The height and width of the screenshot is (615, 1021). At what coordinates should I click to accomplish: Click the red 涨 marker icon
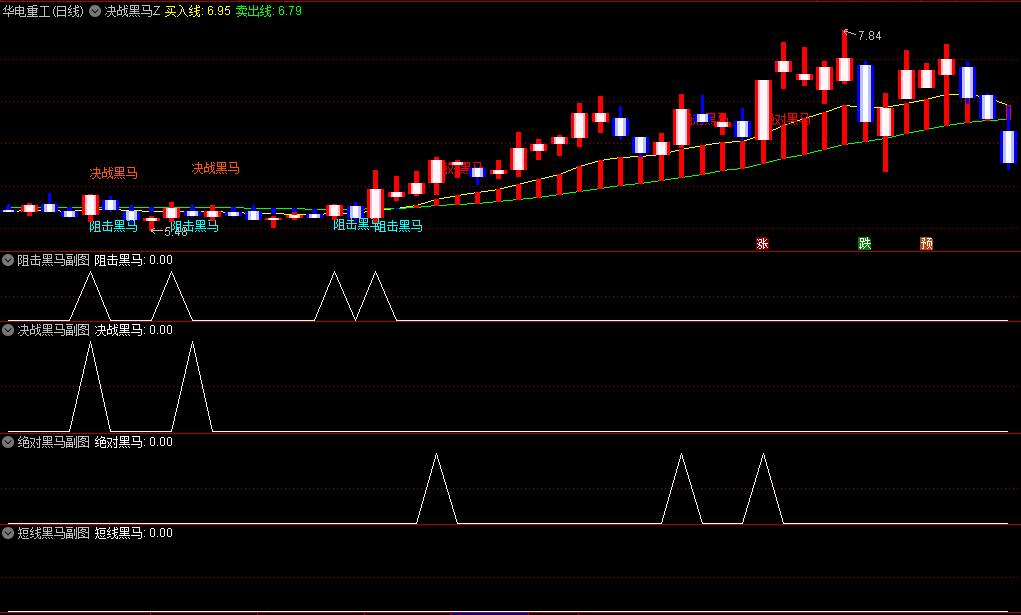coord(762,244)
